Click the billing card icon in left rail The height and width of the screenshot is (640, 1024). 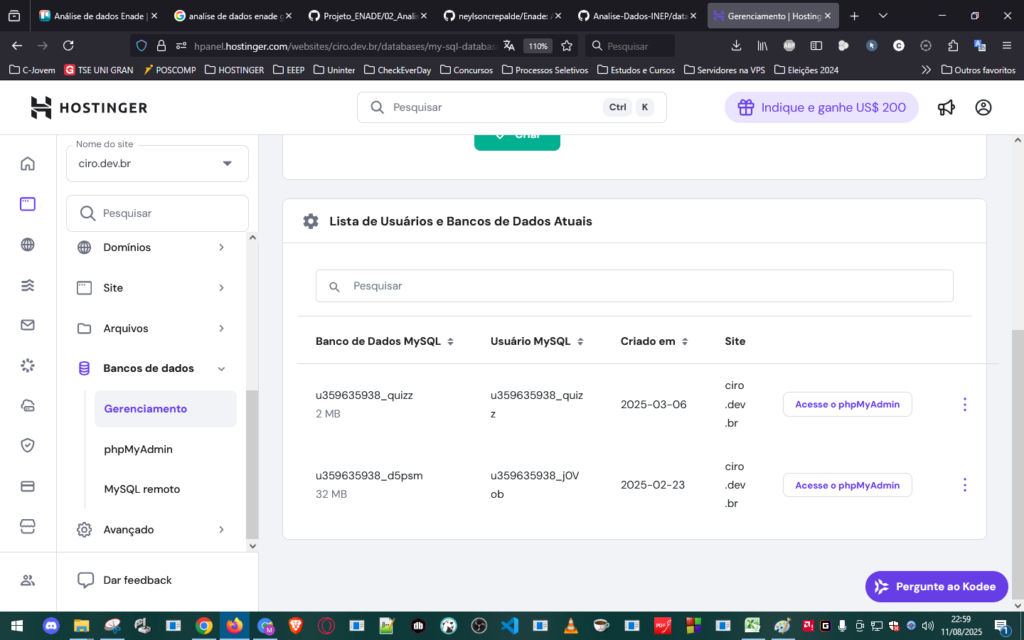28,486
